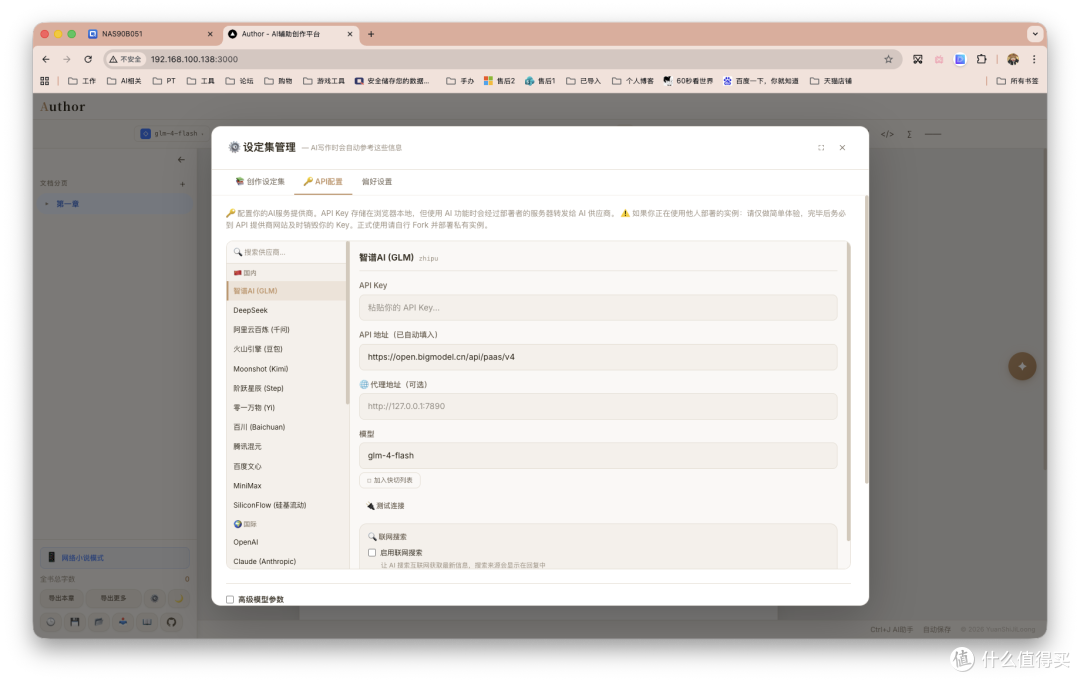Click 测试连接 button

point(386,506)
